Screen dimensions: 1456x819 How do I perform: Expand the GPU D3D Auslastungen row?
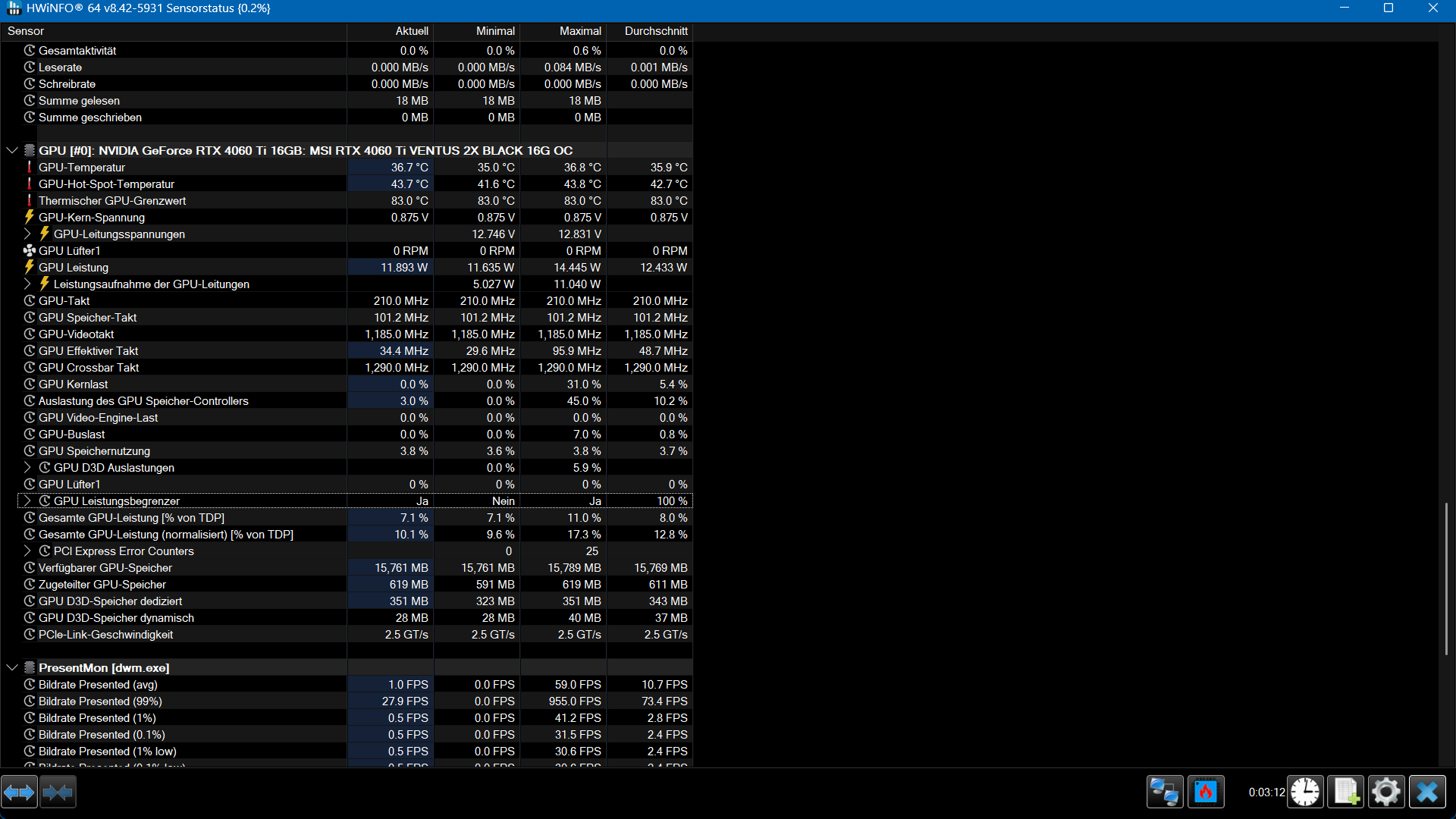tap(27, 467)
